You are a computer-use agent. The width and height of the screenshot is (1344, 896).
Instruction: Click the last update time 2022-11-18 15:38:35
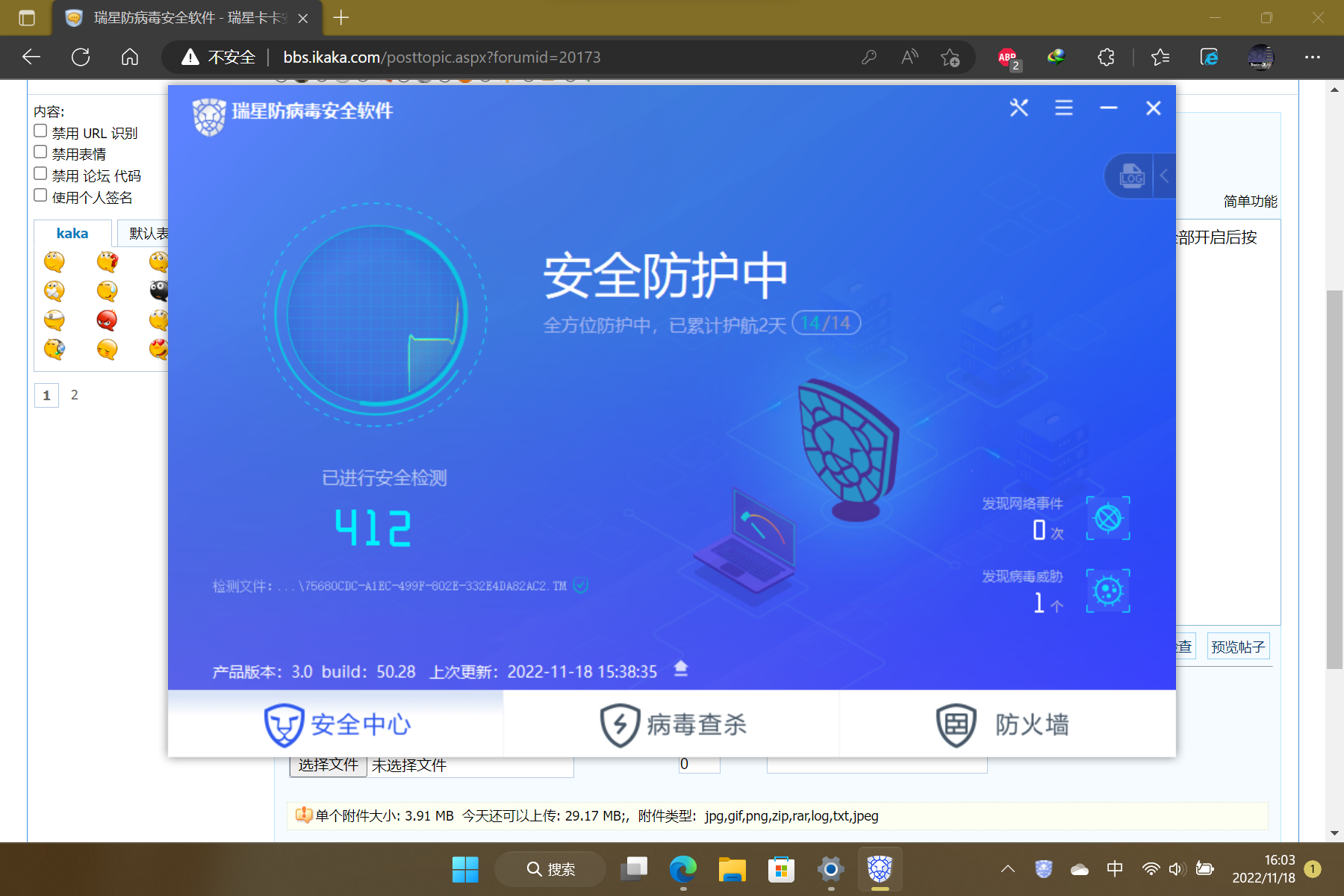click(x=582, y=672)
